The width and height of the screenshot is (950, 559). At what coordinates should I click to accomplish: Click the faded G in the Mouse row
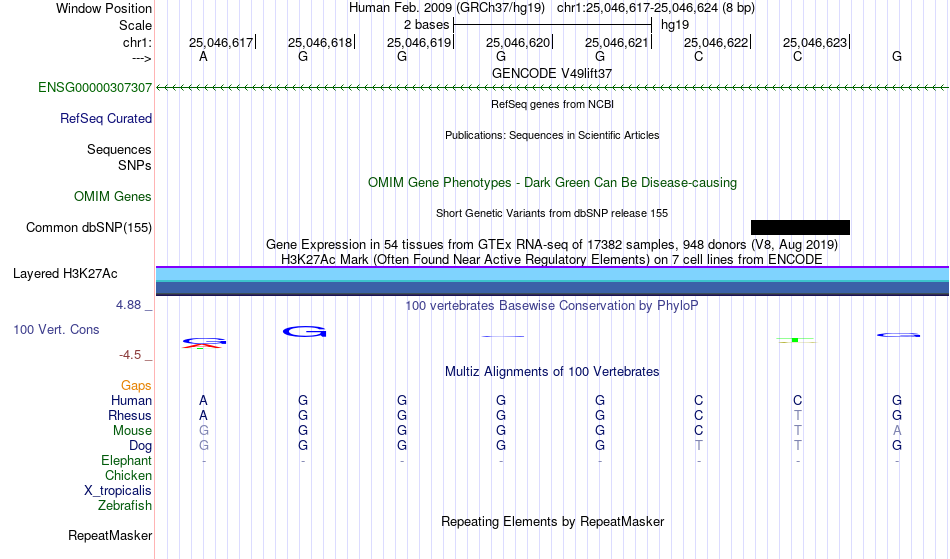(204, 431)
